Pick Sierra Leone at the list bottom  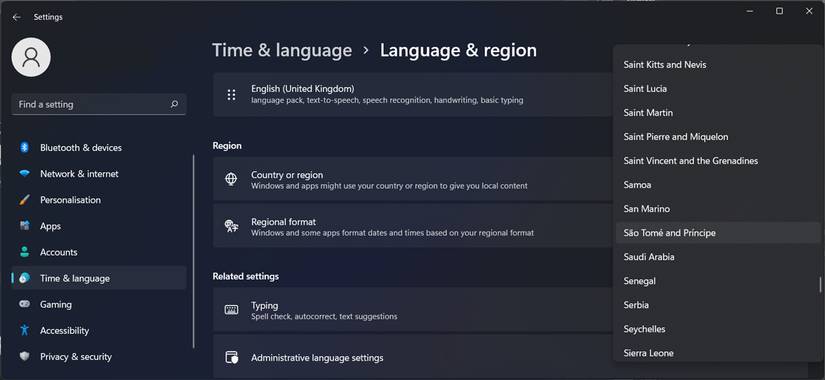(718, 353)
